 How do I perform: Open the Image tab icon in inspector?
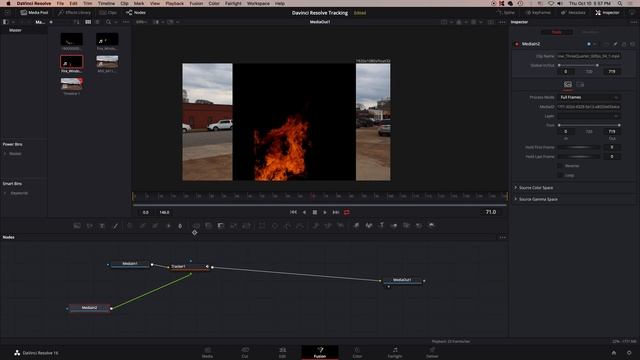pyautogui.click(x=568, y=84)
